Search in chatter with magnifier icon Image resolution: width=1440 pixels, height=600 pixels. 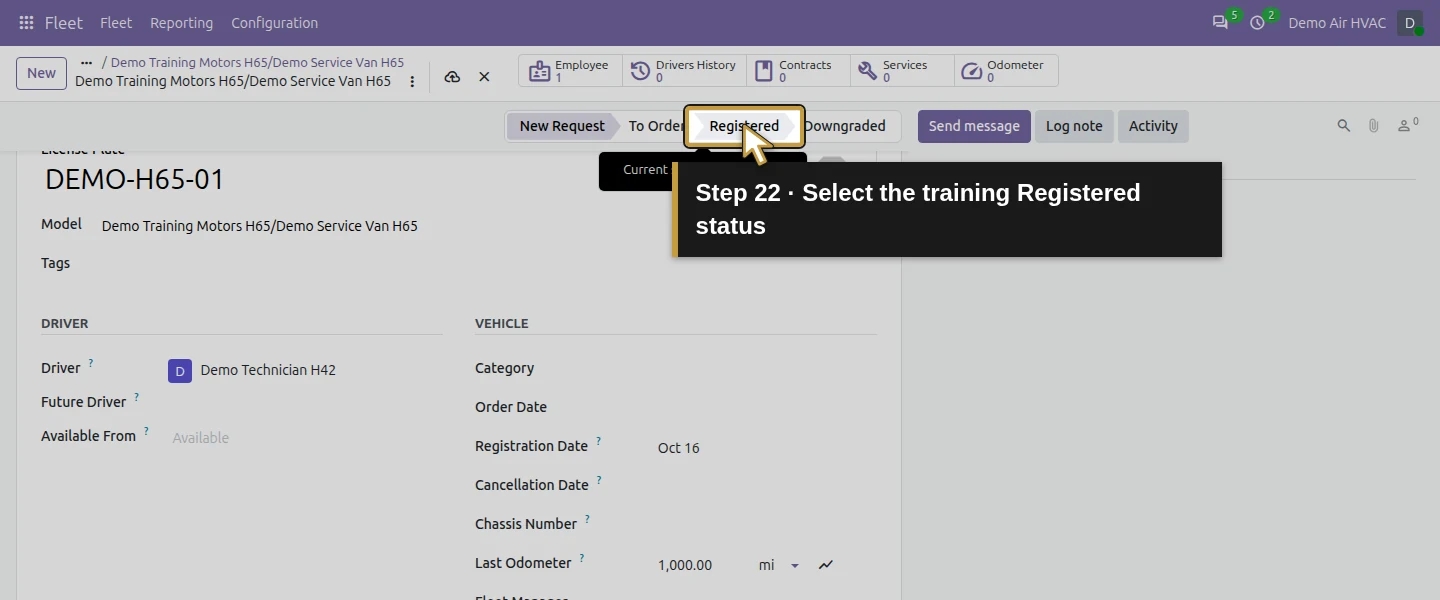(1344, 126)
